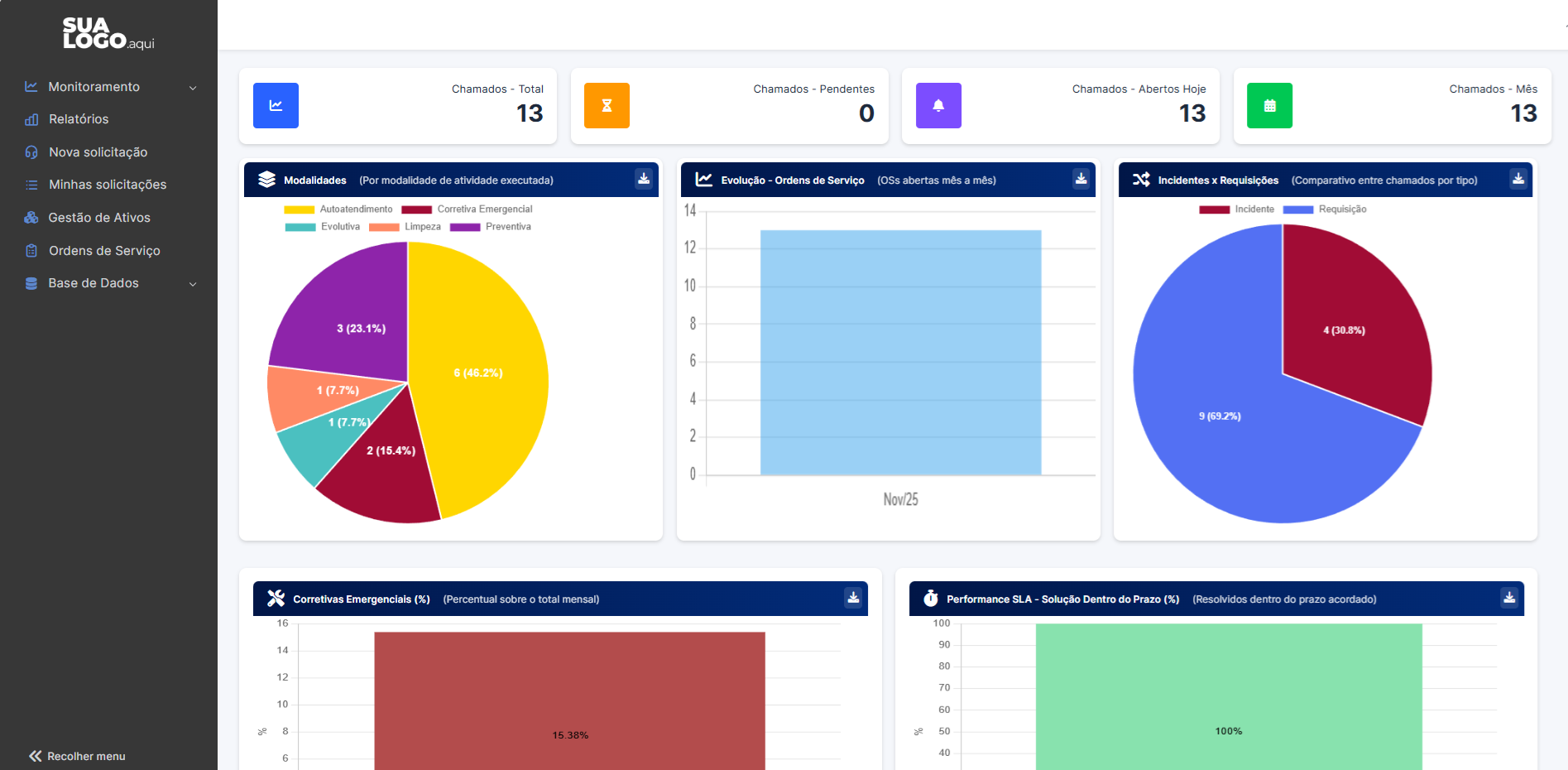Viewport: 1568px width, 770px height.
Task: Download the Modalidades chart
Action: [644, 179]
